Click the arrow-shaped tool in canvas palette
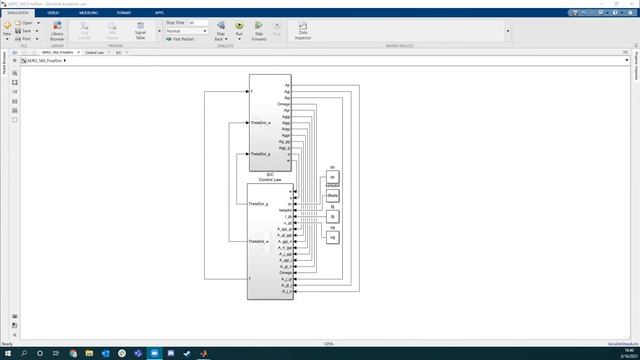The image size is (640, 360). point(15,92)
